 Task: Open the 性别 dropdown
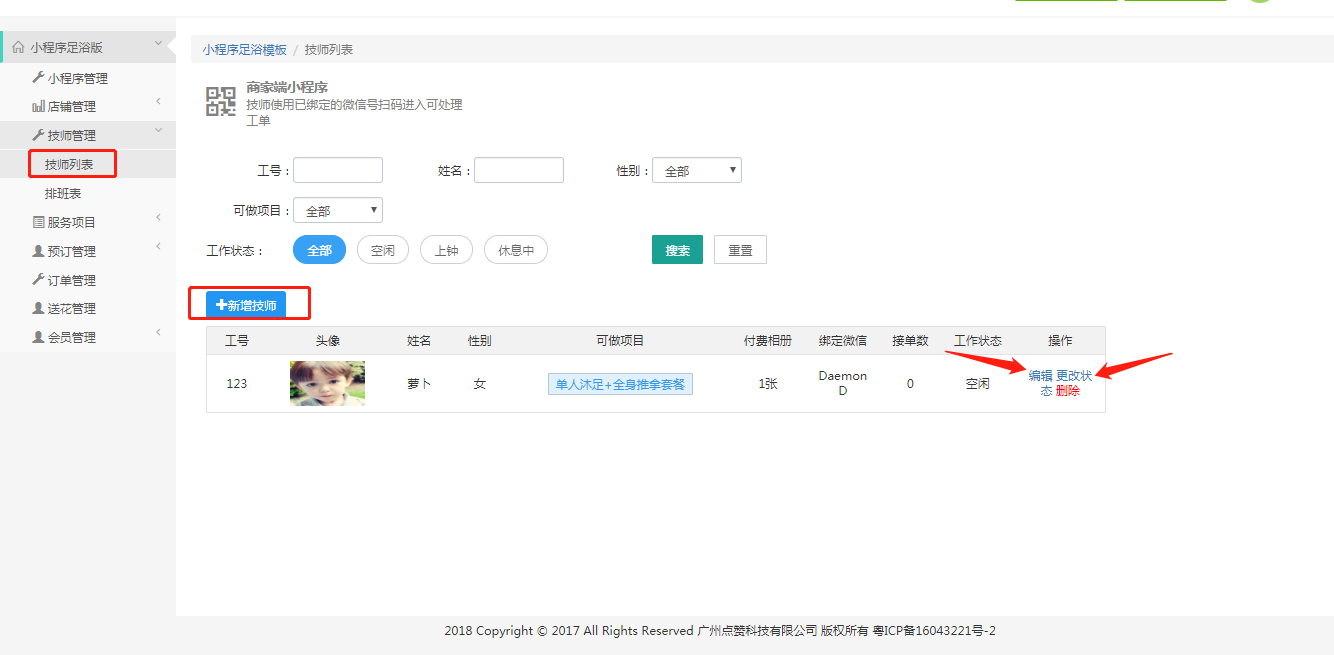(696, 171)
